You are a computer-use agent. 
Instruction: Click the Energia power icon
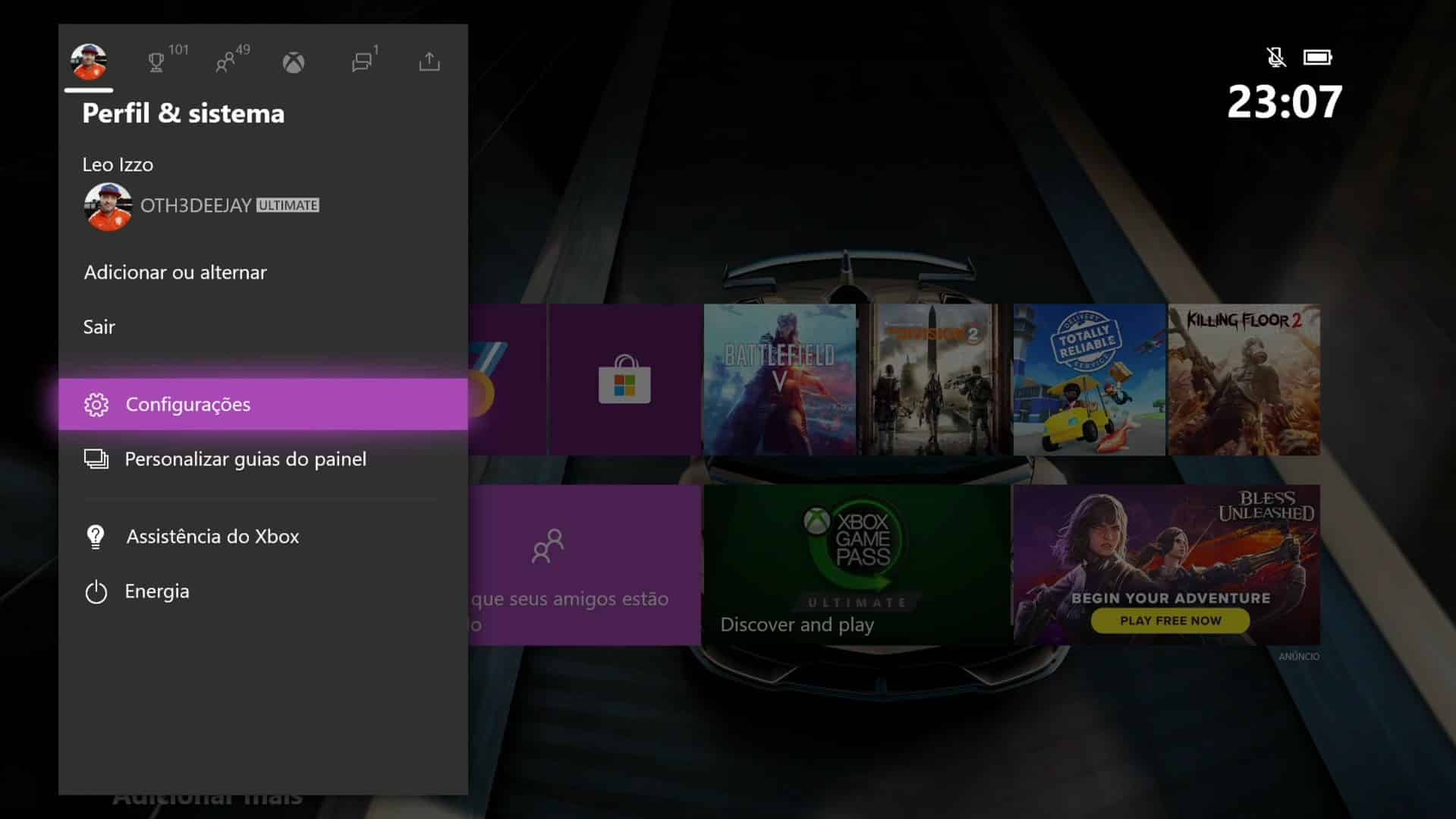pos(96,592)
